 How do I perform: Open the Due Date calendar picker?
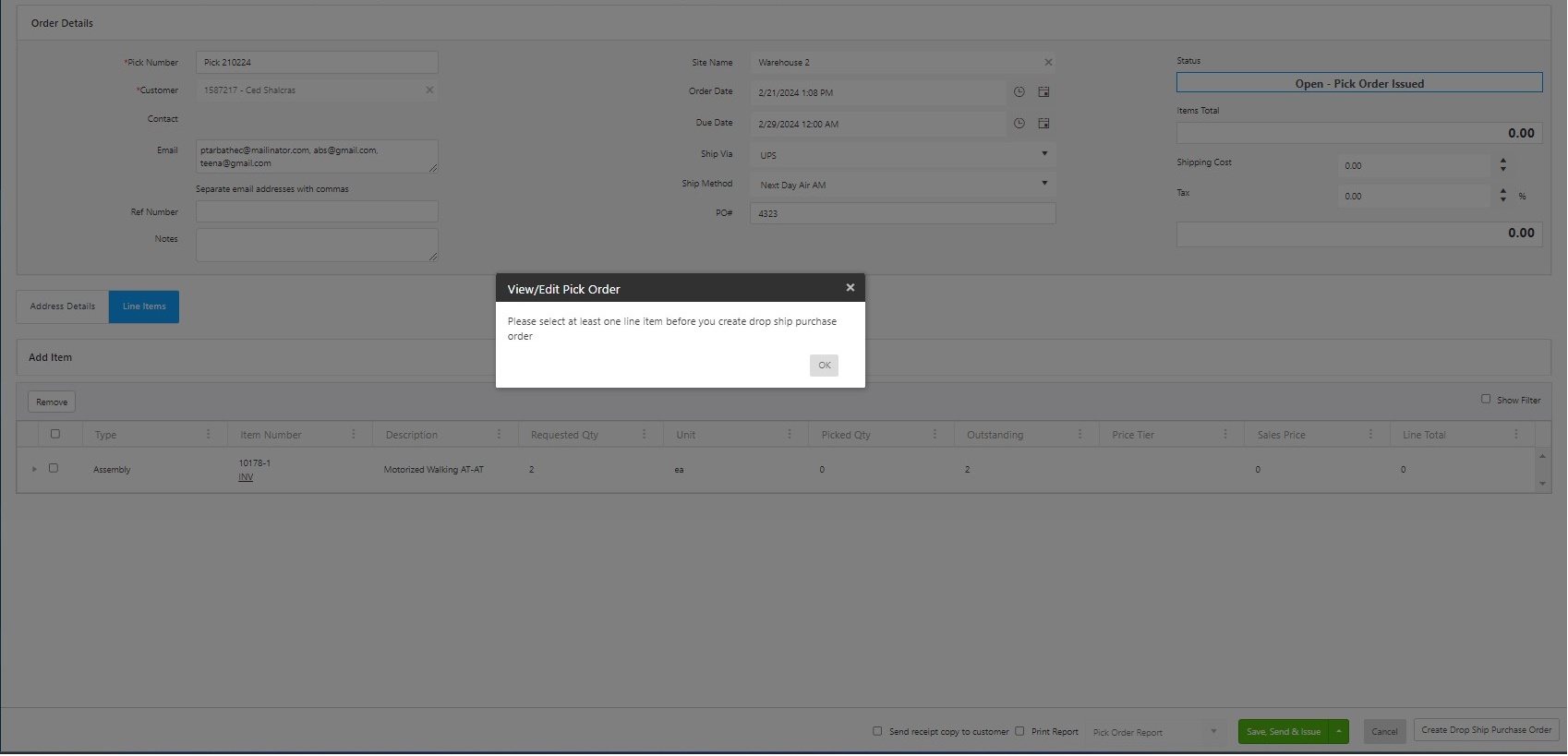(1043, 124)
